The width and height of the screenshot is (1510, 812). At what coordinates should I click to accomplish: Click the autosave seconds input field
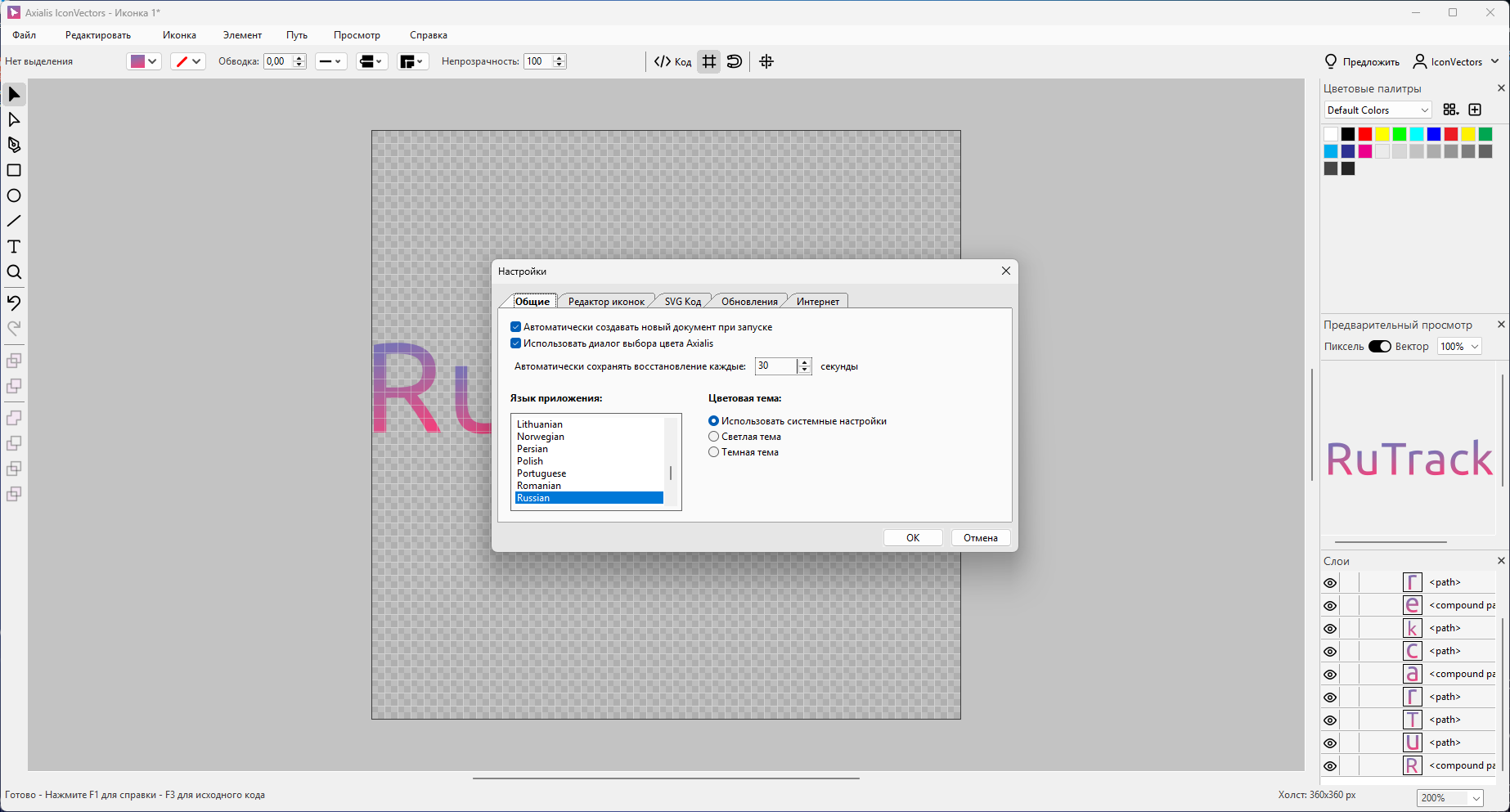tap(775, 366)
